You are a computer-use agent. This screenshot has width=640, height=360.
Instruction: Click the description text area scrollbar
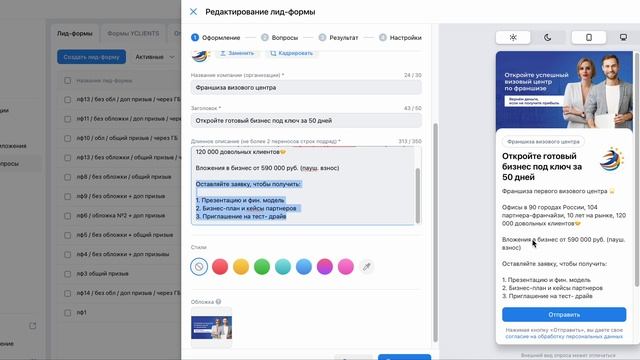(418, 195)
